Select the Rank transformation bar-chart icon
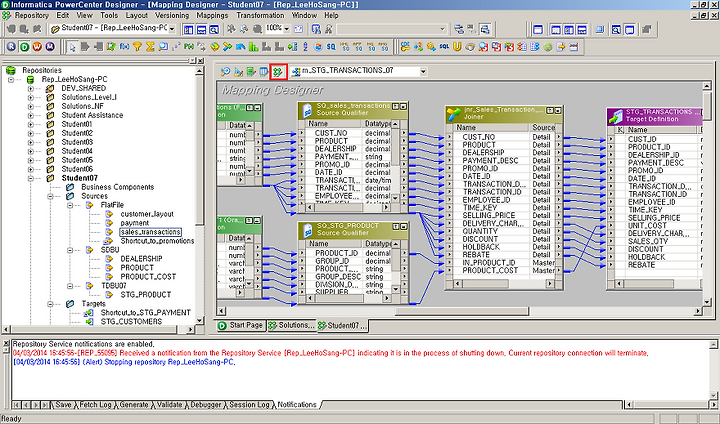This screenshot has height=424, width=720. coord(253,47)
